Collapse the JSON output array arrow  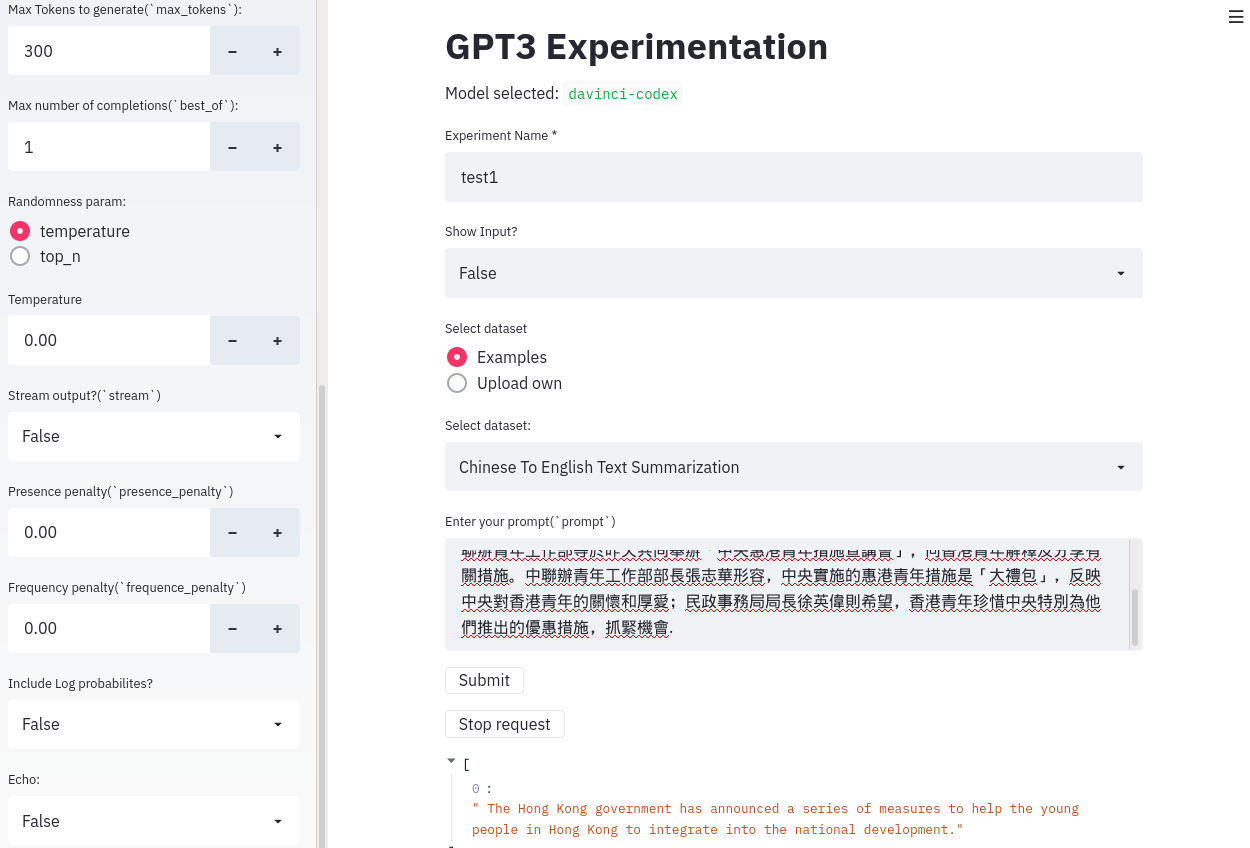click(451, 761)
